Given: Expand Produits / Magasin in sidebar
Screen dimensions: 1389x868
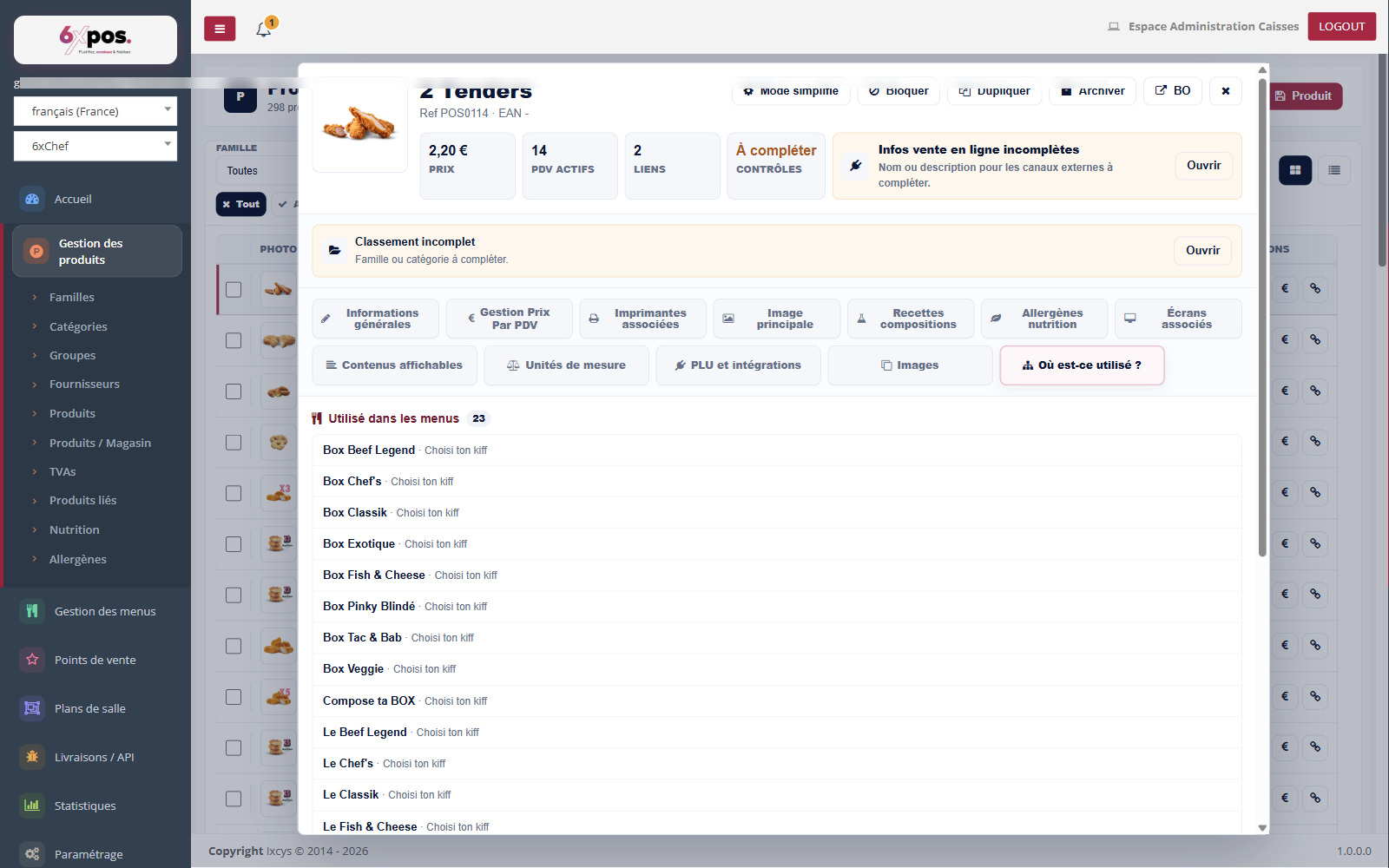Looking at the screenshot, I should [100, 443].
